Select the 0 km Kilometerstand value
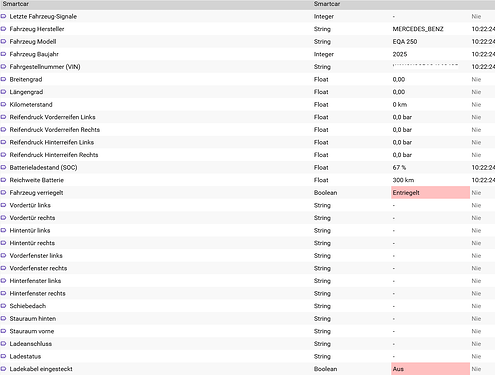 [399, 104]
